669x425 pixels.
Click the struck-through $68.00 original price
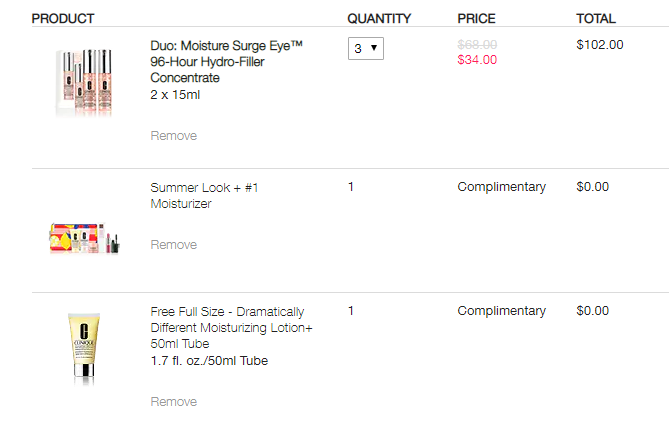(x=477, y=44)
